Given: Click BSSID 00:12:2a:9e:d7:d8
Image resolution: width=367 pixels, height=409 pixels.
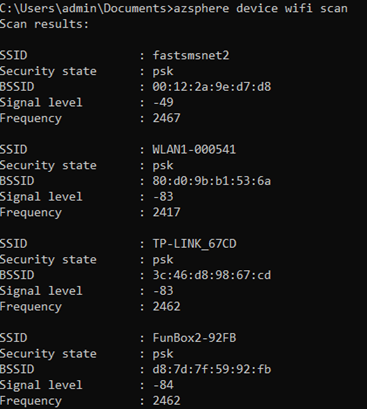Looking at the screenshot, I should point(212,87).
